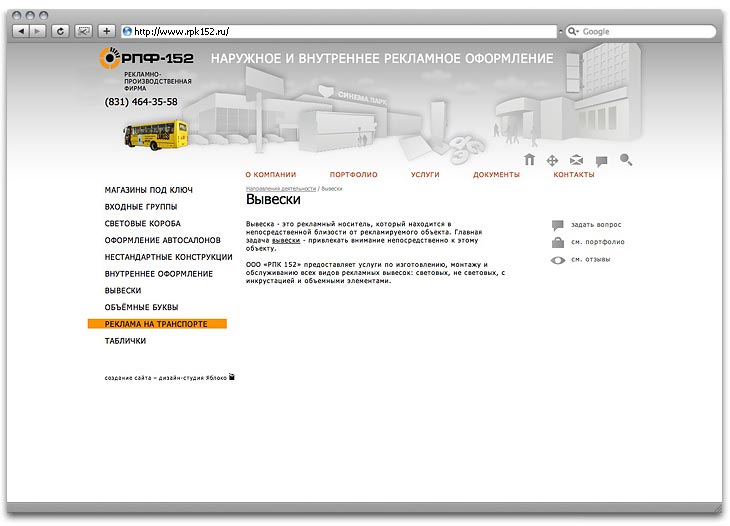The height and width of the screenshot is (526, 730).
Task: Click the см. отзывы link
Action: point(590,259)
